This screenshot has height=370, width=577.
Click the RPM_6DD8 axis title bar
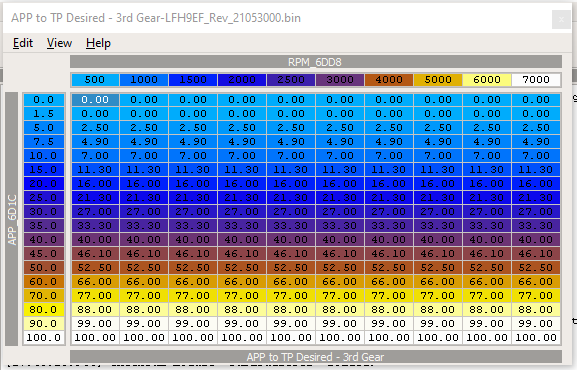[x=316, y=62]
